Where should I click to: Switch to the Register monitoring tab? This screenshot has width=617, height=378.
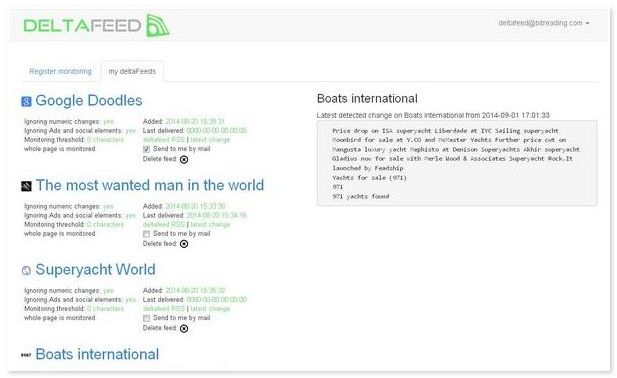(60, 71)
